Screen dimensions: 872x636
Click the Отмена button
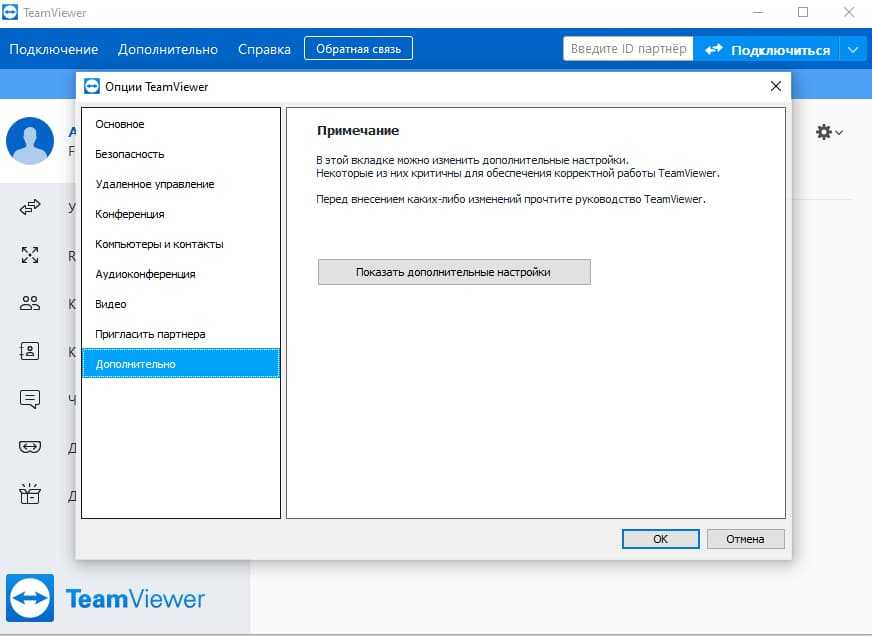(x=746, y=539)
